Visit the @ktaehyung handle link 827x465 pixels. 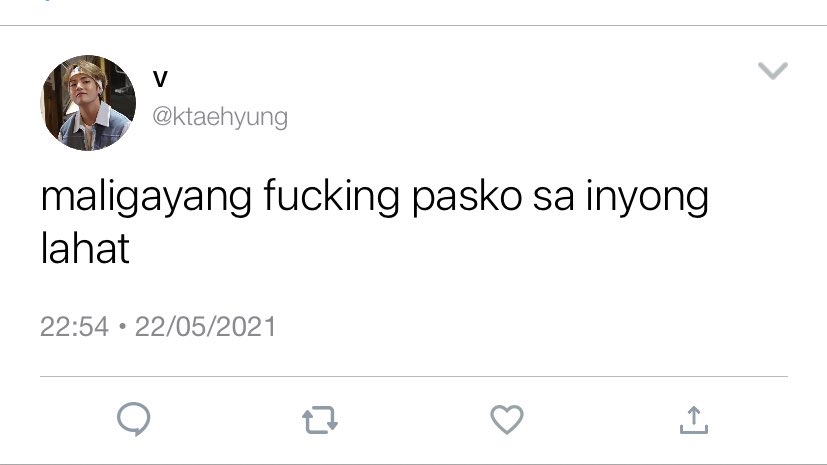pyautogui.click(x=220, y=117)
